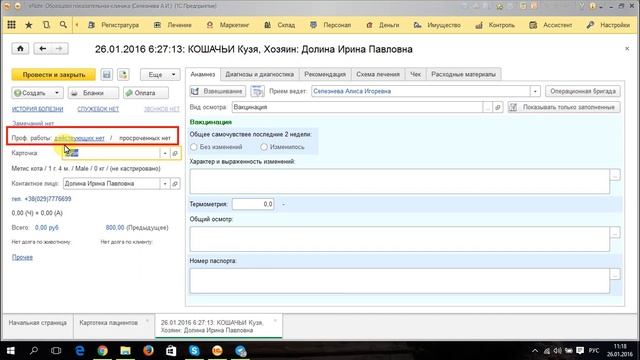Open the 1C application taskbar icon
Image resolution: width=640 pixels, height=360 pixels.
click(x=217, y=350)
